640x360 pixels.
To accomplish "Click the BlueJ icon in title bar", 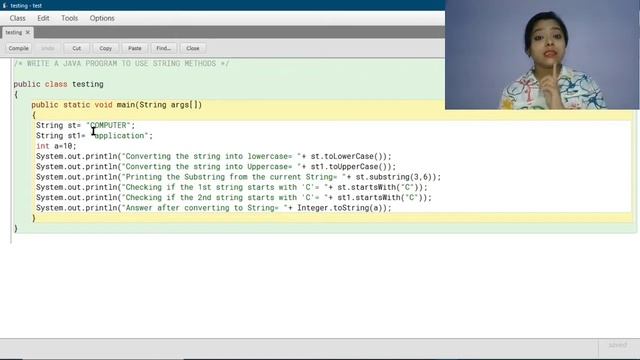I will pos(4,5).
